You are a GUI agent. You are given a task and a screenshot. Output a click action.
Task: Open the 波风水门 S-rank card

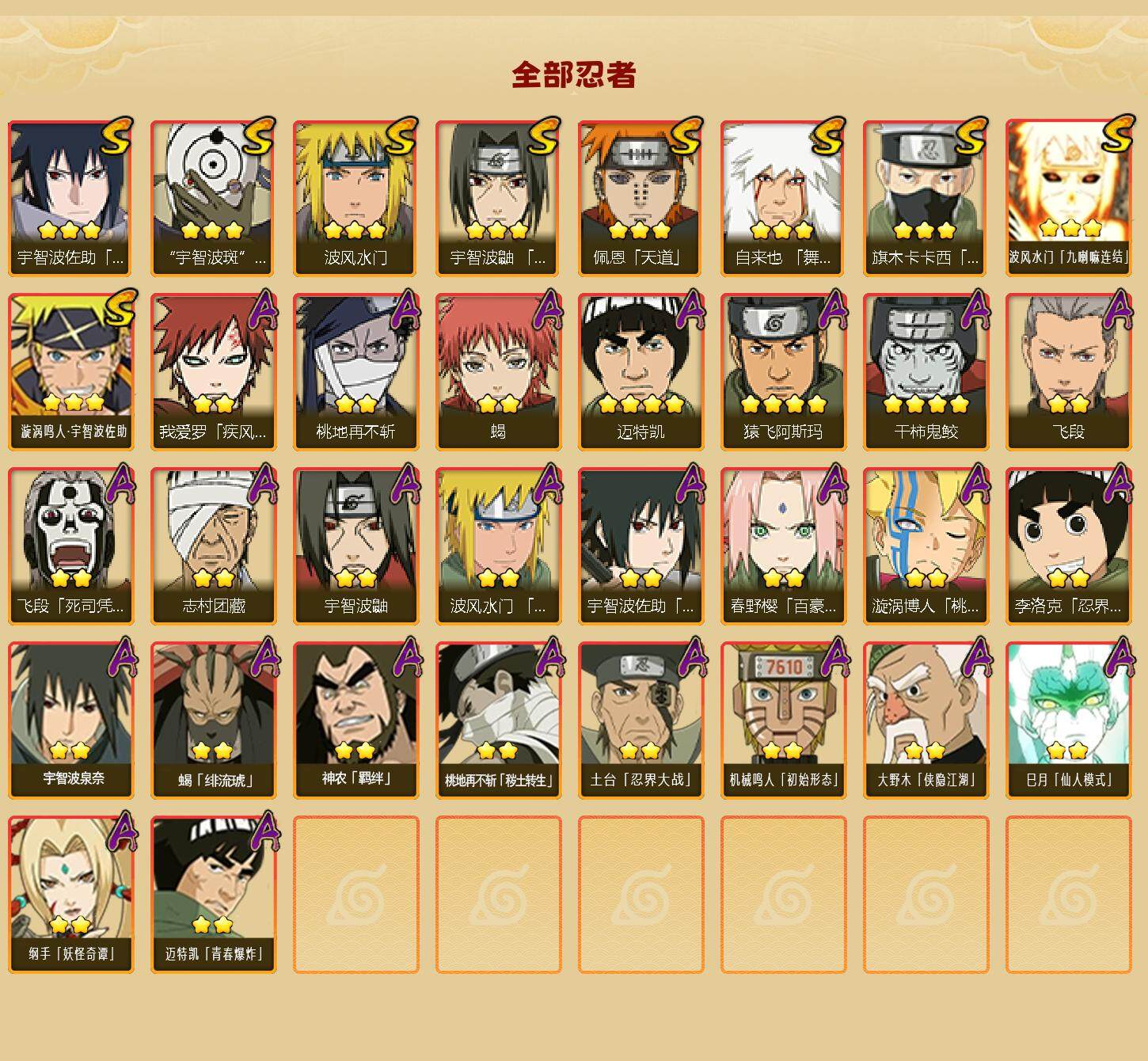coord(355,198)
